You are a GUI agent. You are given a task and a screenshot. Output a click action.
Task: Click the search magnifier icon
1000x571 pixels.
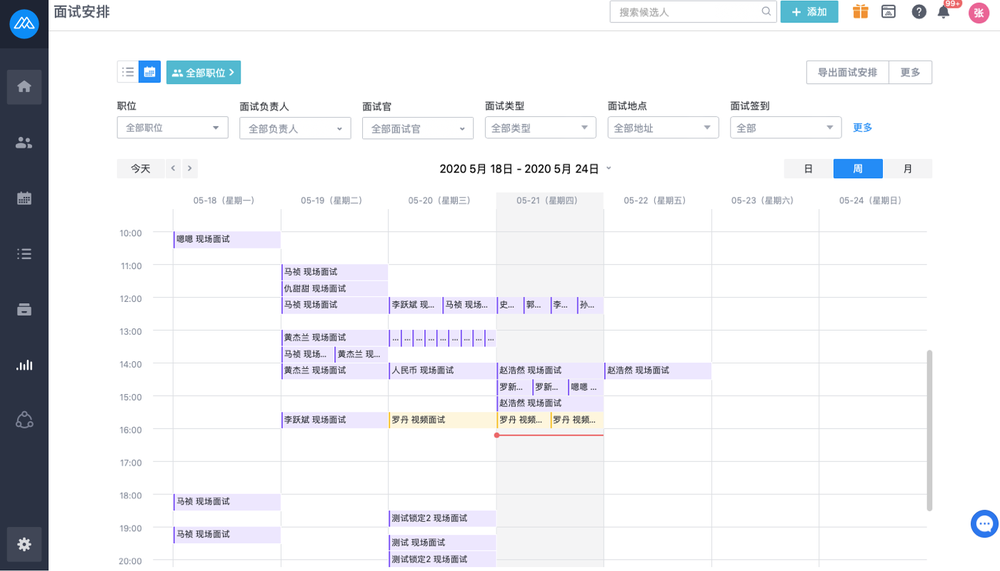pos(766,11)
